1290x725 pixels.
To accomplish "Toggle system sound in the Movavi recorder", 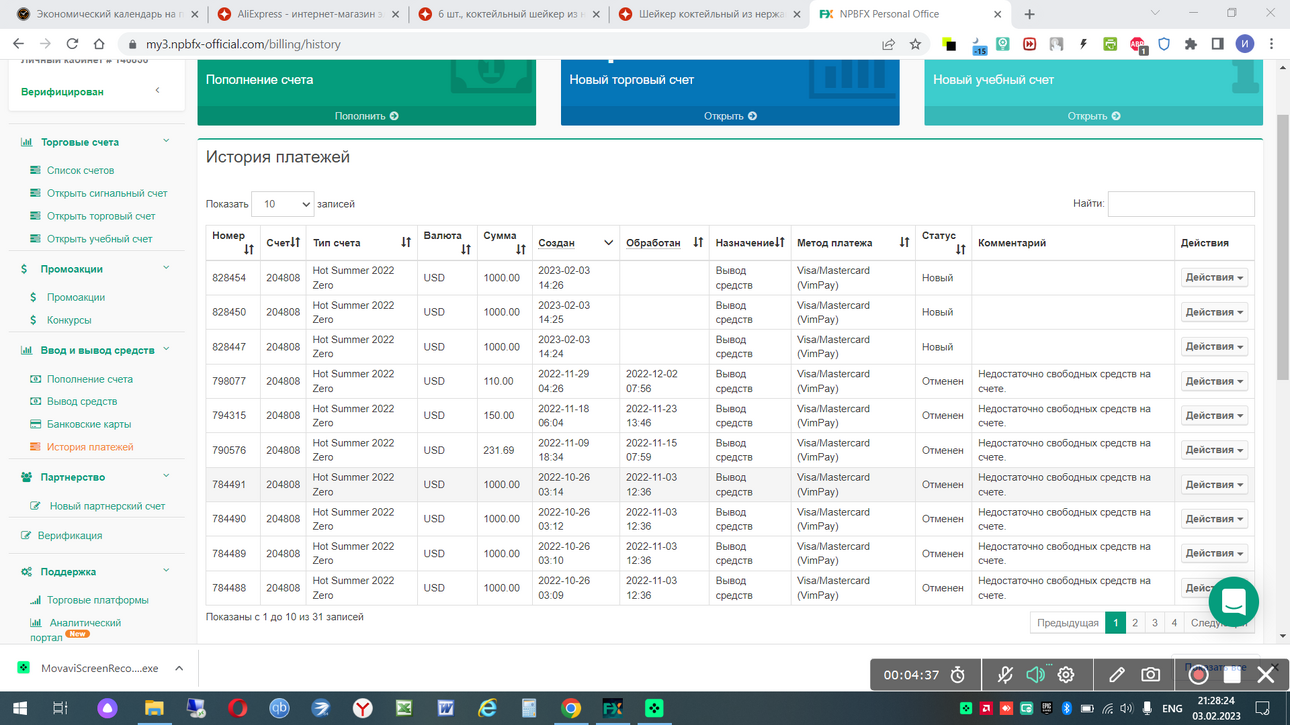I will click(1035, 675).
